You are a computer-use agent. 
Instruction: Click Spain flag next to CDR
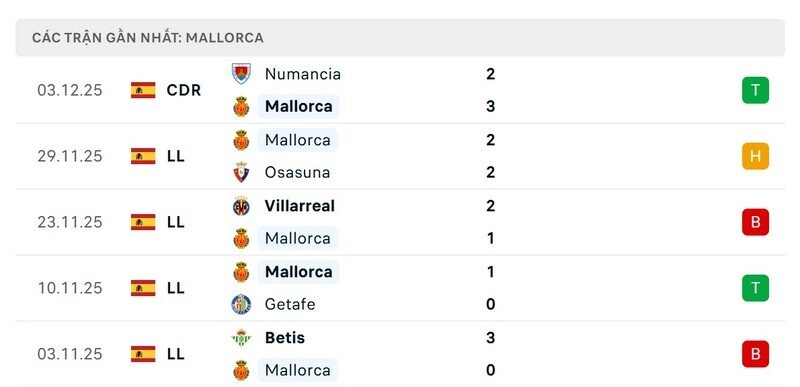pyautogui.click(x=143, y=90)
